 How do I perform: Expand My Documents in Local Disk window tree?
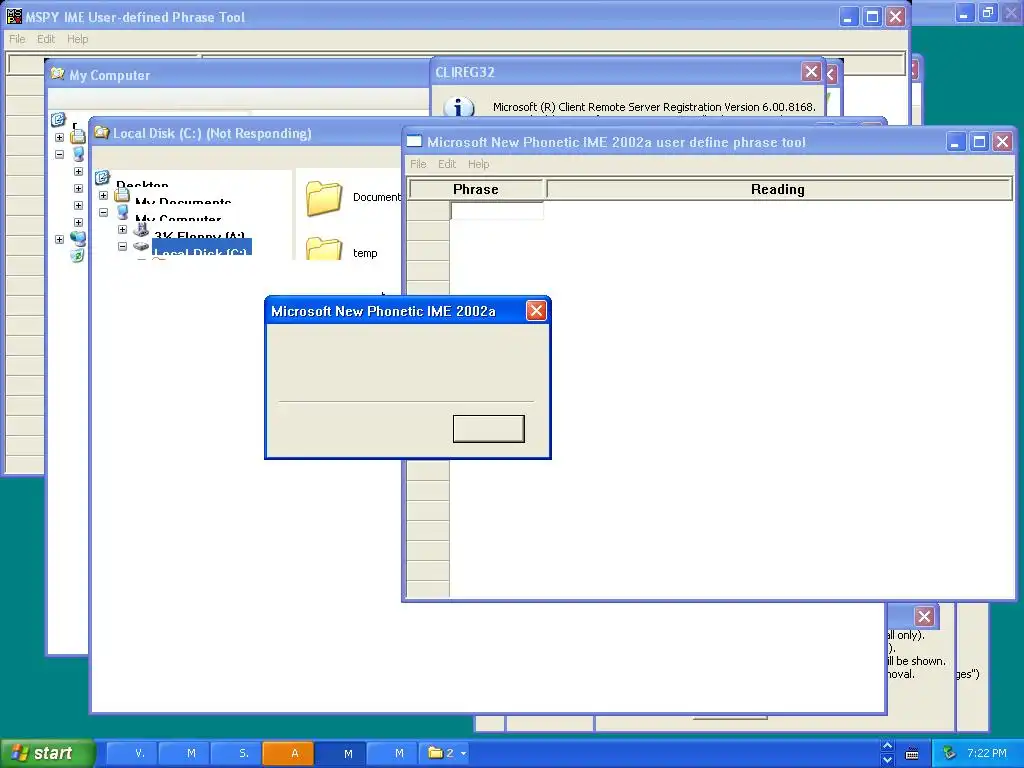(103, 195)
